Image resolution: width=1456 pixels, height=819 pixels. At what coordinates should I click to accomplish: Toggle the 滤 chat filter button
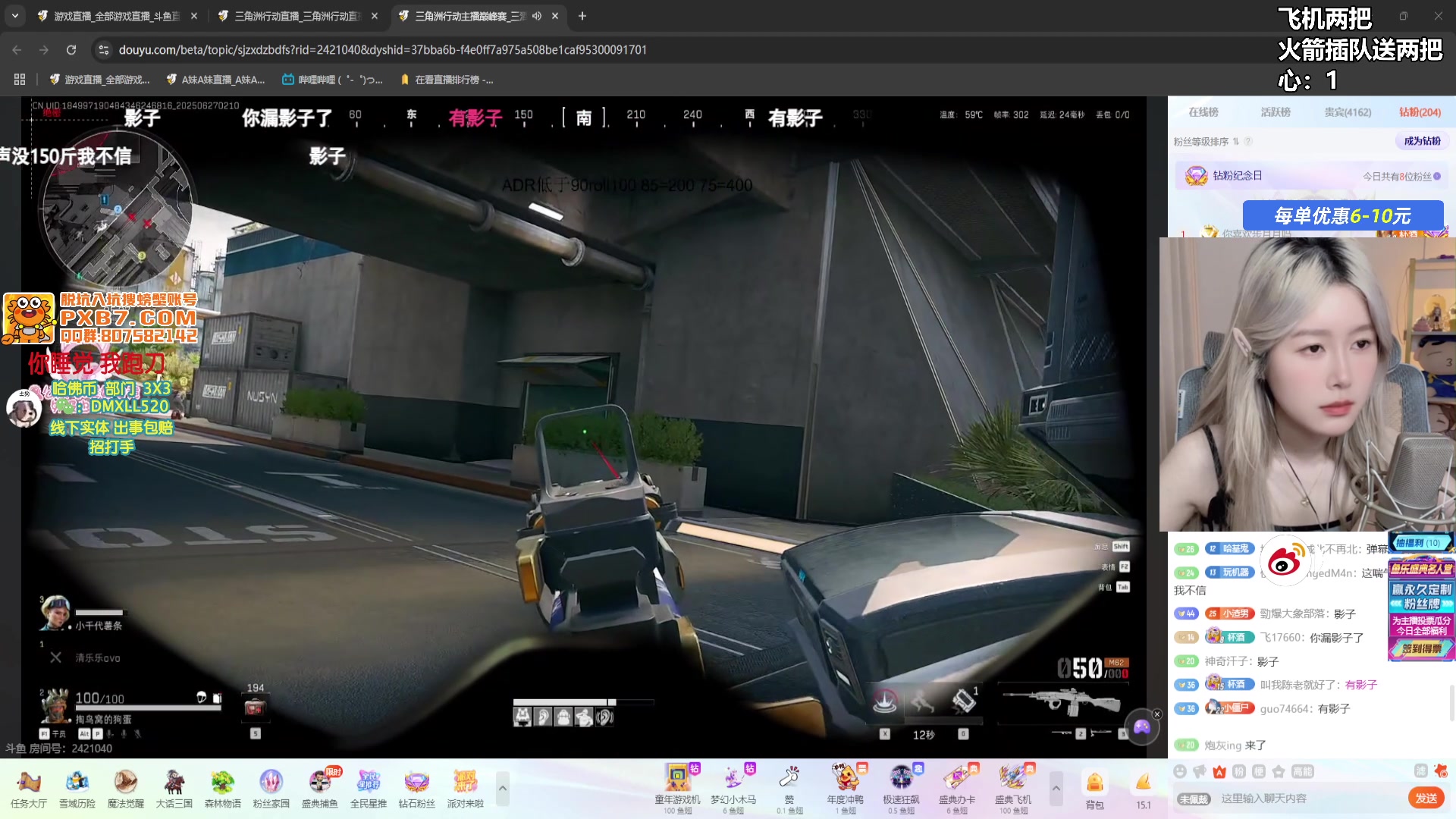[1421, 770]
